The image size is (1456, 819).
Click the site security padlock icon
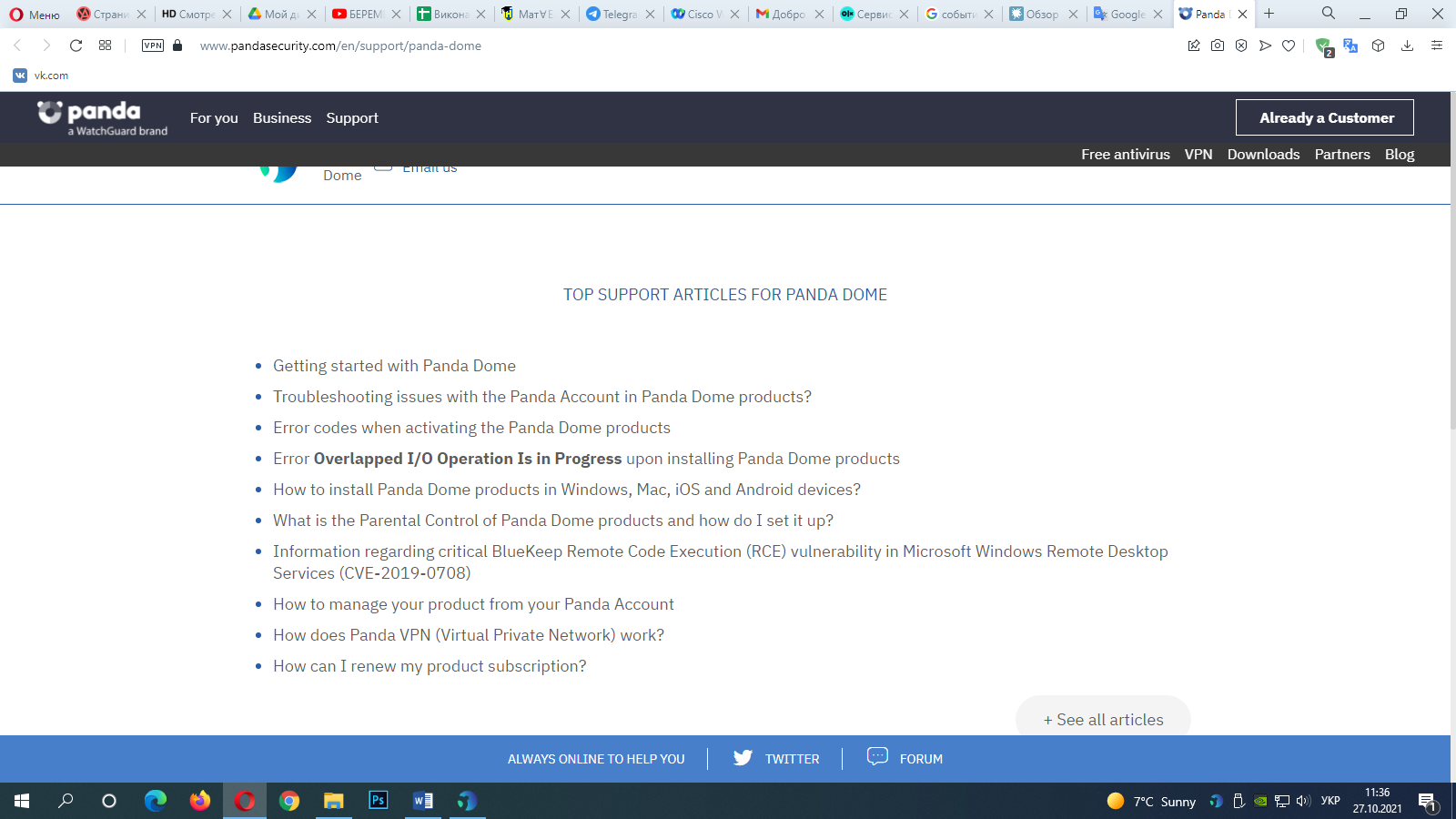click(177, 45)
